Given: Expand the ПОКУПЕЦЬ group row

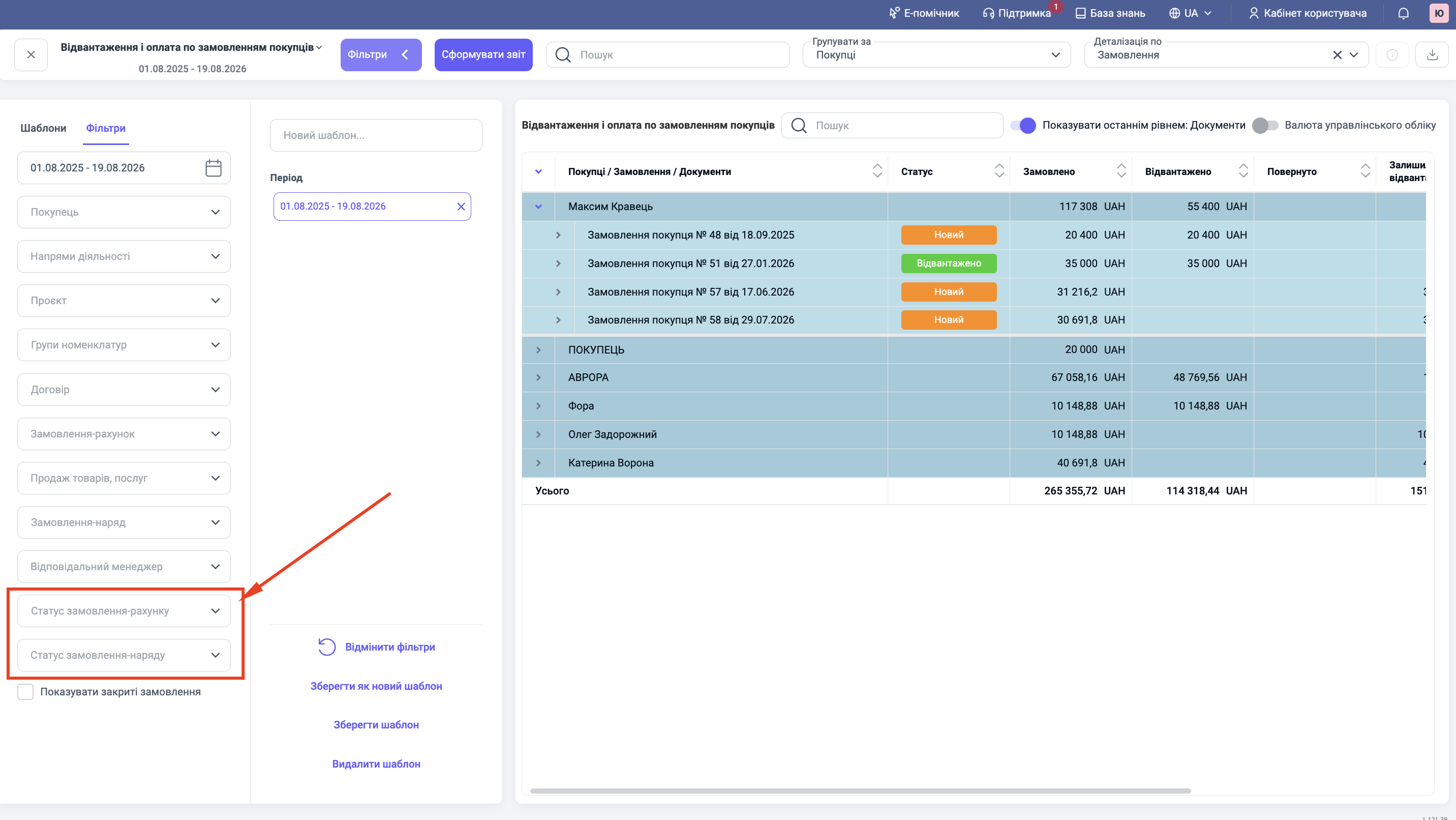Looking at the screenshot, I should tap(538, 350).
